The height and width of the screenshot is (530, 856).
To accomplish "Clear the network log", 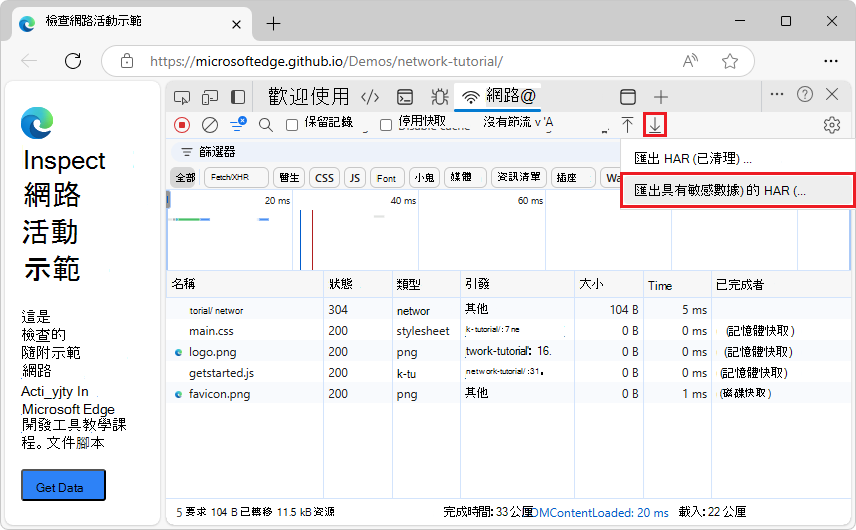I will [210, 125].
